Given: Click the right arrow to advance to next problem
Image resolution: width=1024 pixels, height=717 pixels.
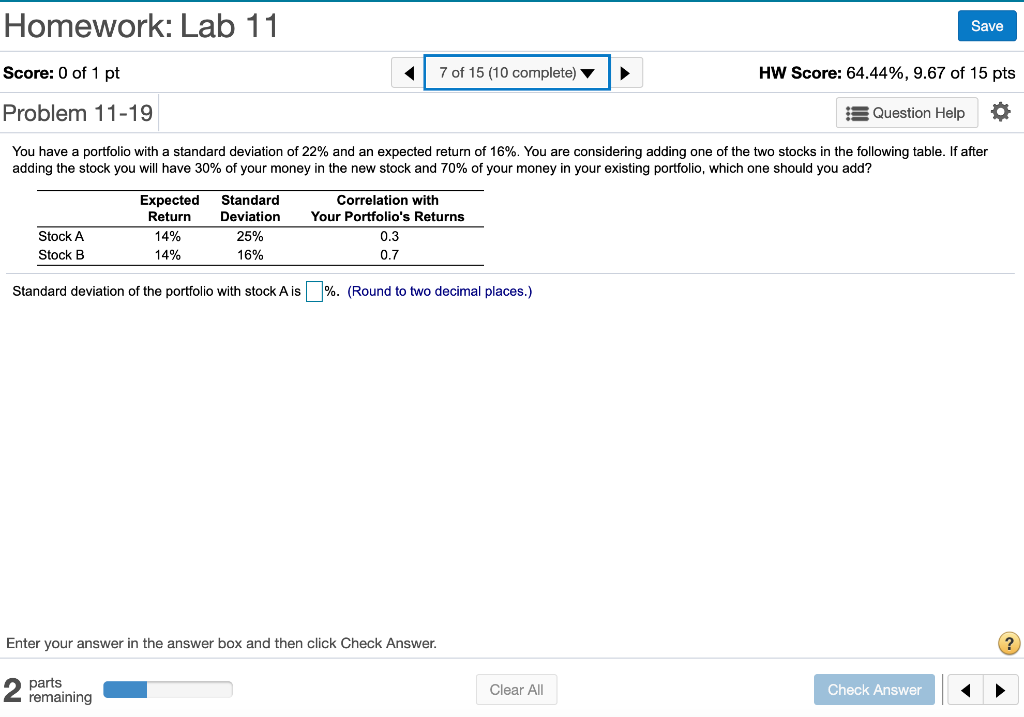Looking at the screenshot, I should click(625, 72).
